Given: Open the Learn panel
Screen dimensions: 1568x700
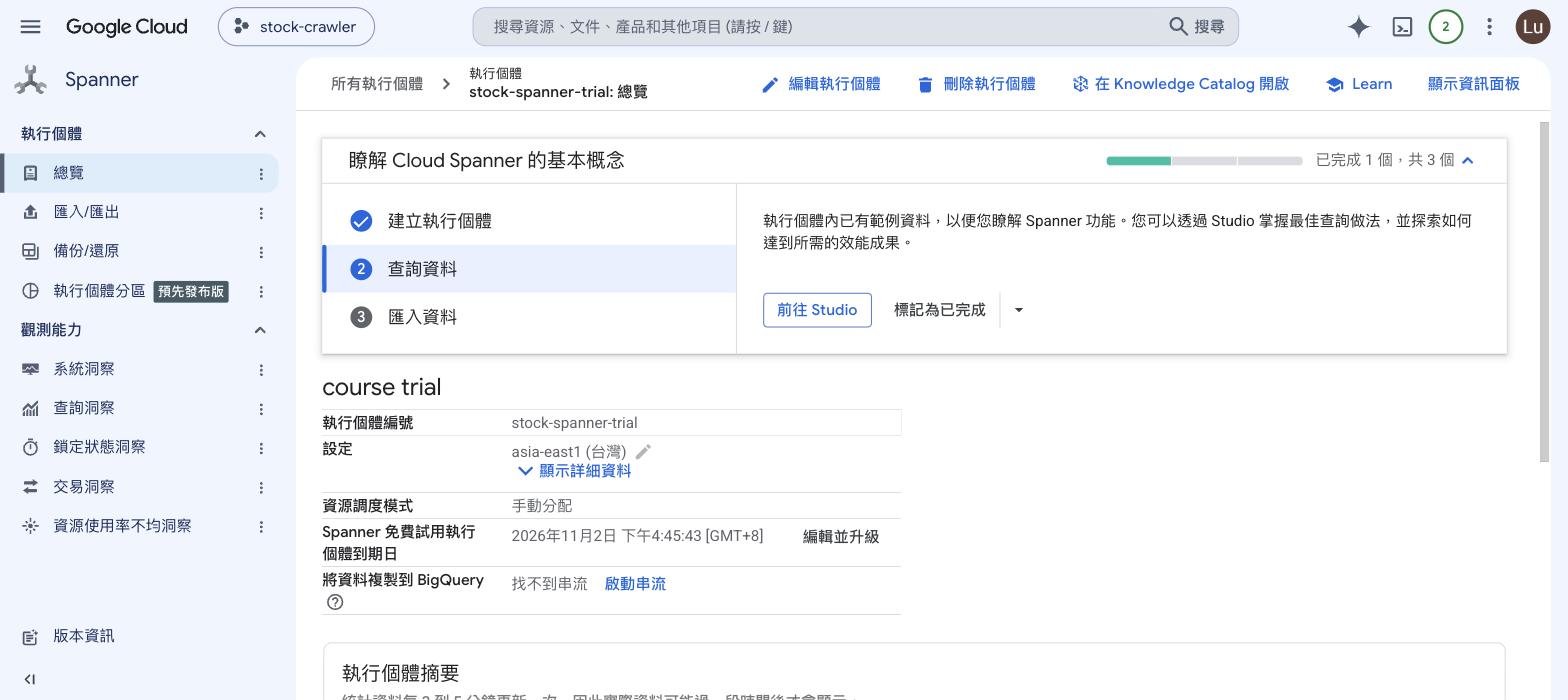Looking at the screenshot, I should coord(1359,84).
